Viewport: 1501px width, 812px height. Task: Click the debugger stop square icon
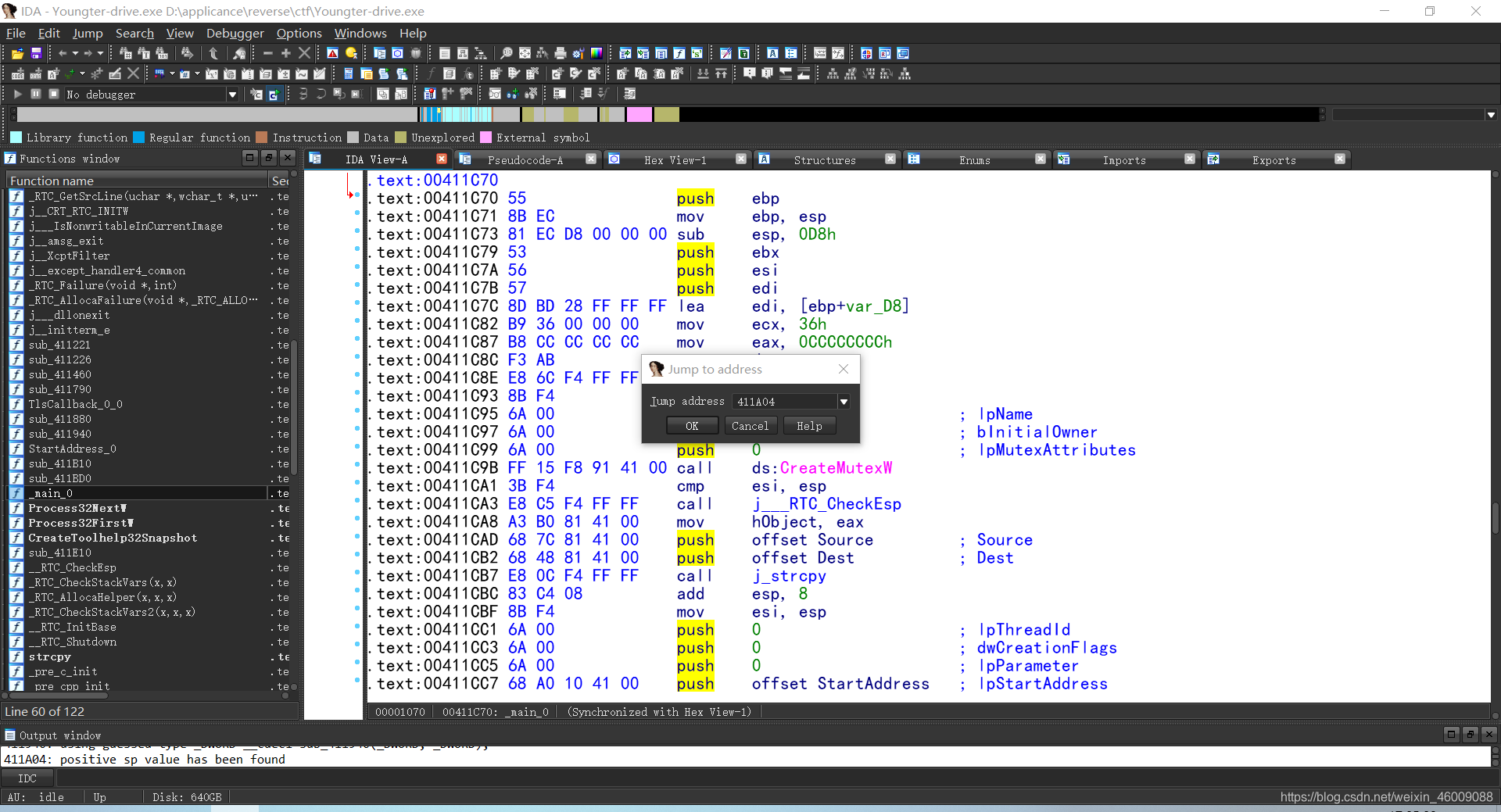tap(53, 94)
